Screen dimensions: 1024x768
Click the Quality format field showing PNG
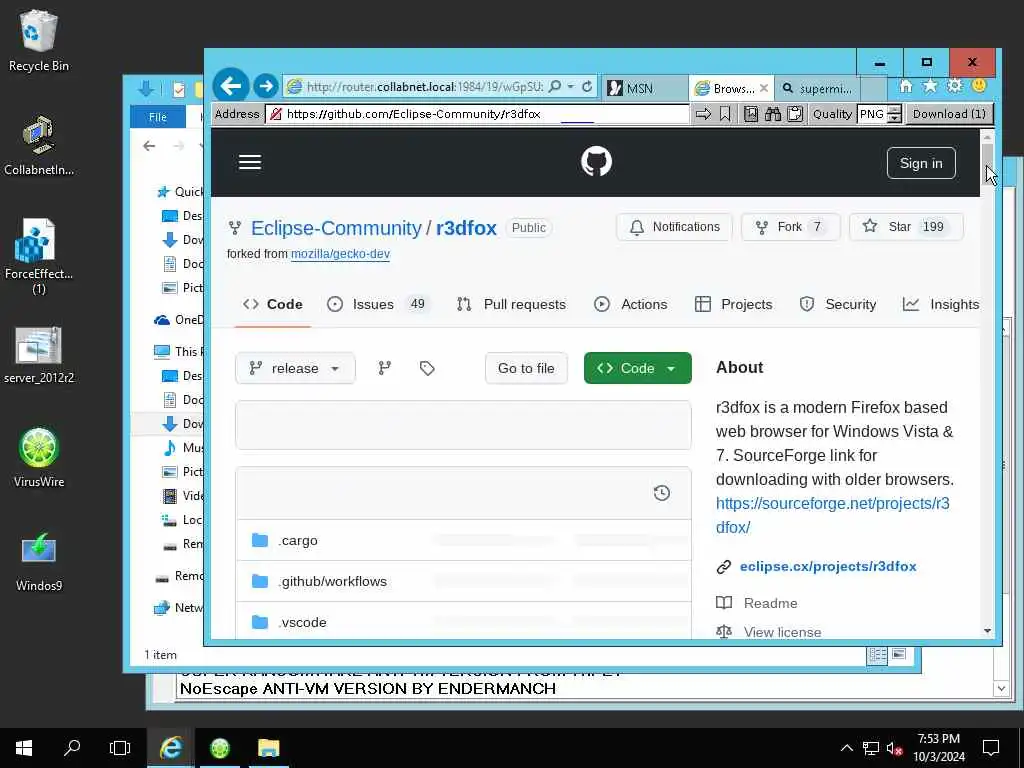click(x=872, y=114)
